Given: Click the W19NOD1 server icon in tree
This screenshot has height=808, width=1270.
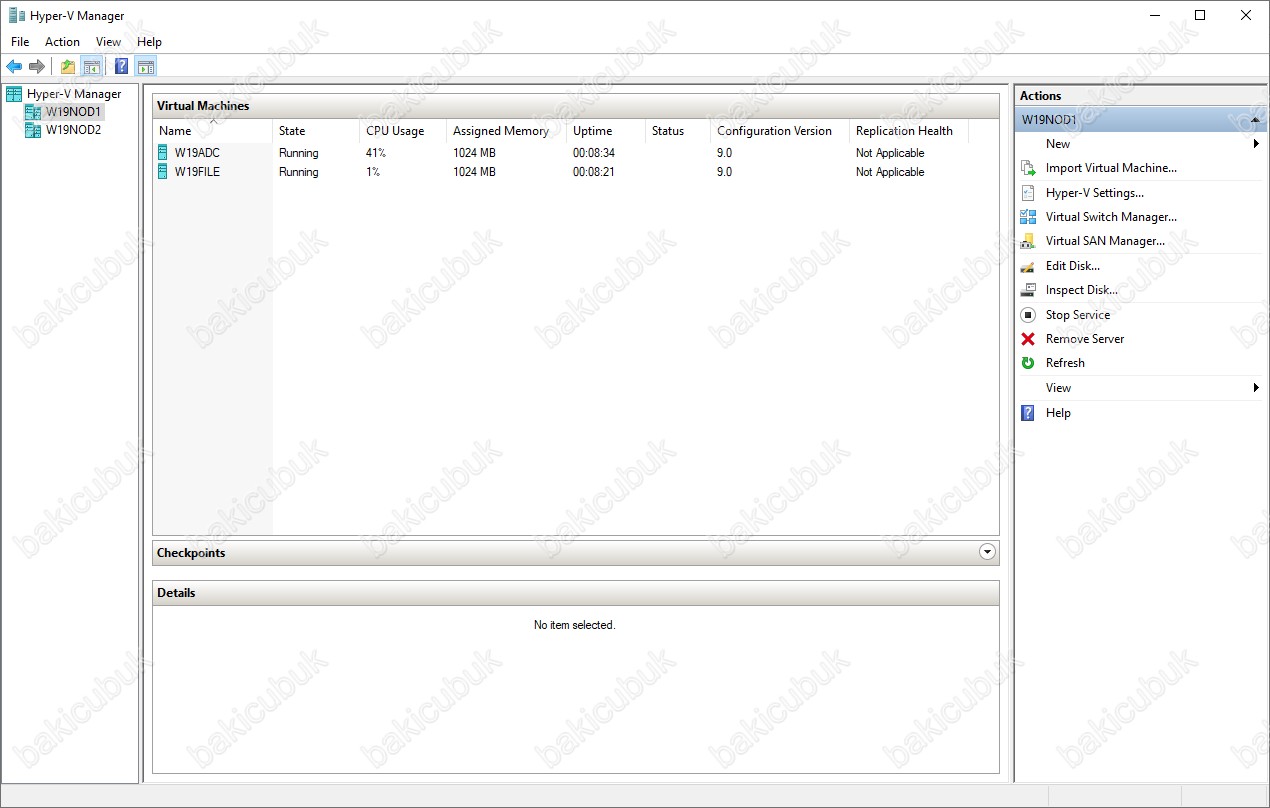Looking at the screenshot, I should (33, 112).
